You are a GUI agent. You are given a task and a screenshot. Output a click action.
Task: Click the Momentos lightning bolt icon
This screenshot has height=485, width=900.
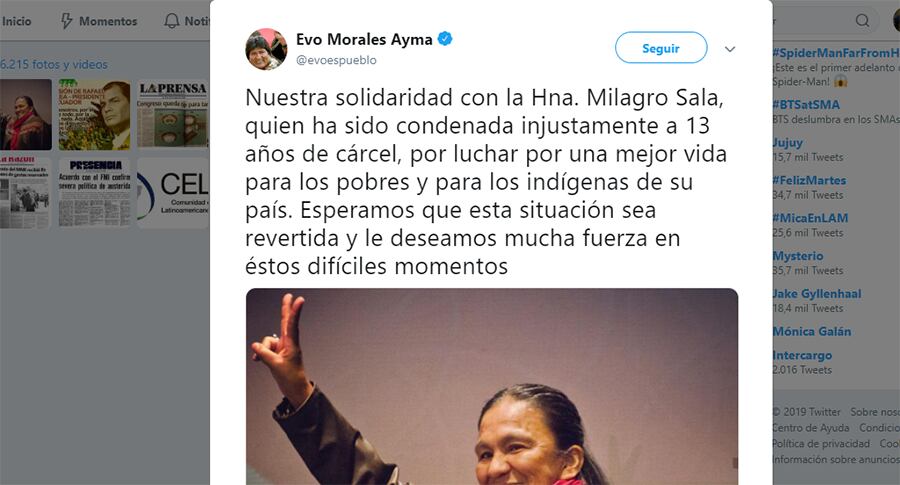point(67,21)
